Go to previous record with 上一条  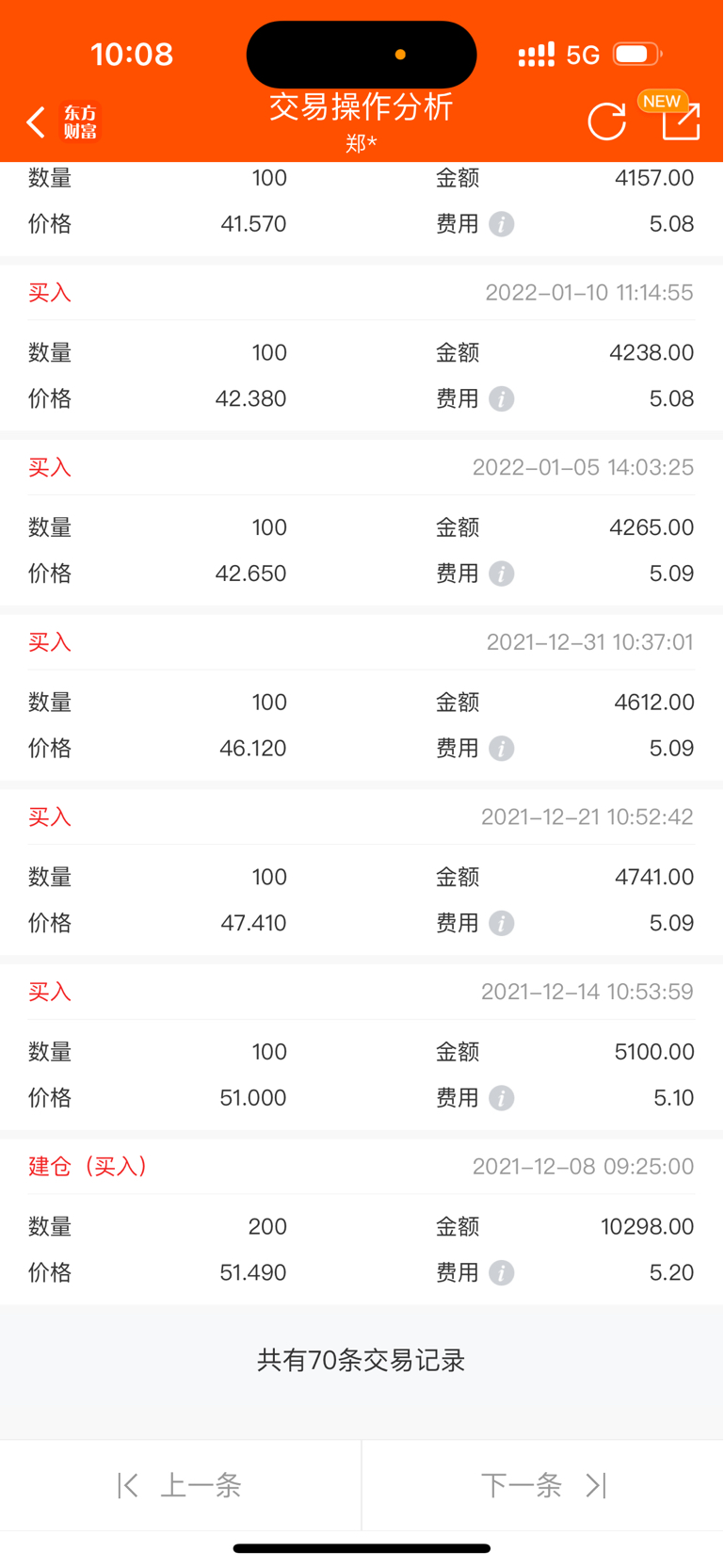[180, 1485]
